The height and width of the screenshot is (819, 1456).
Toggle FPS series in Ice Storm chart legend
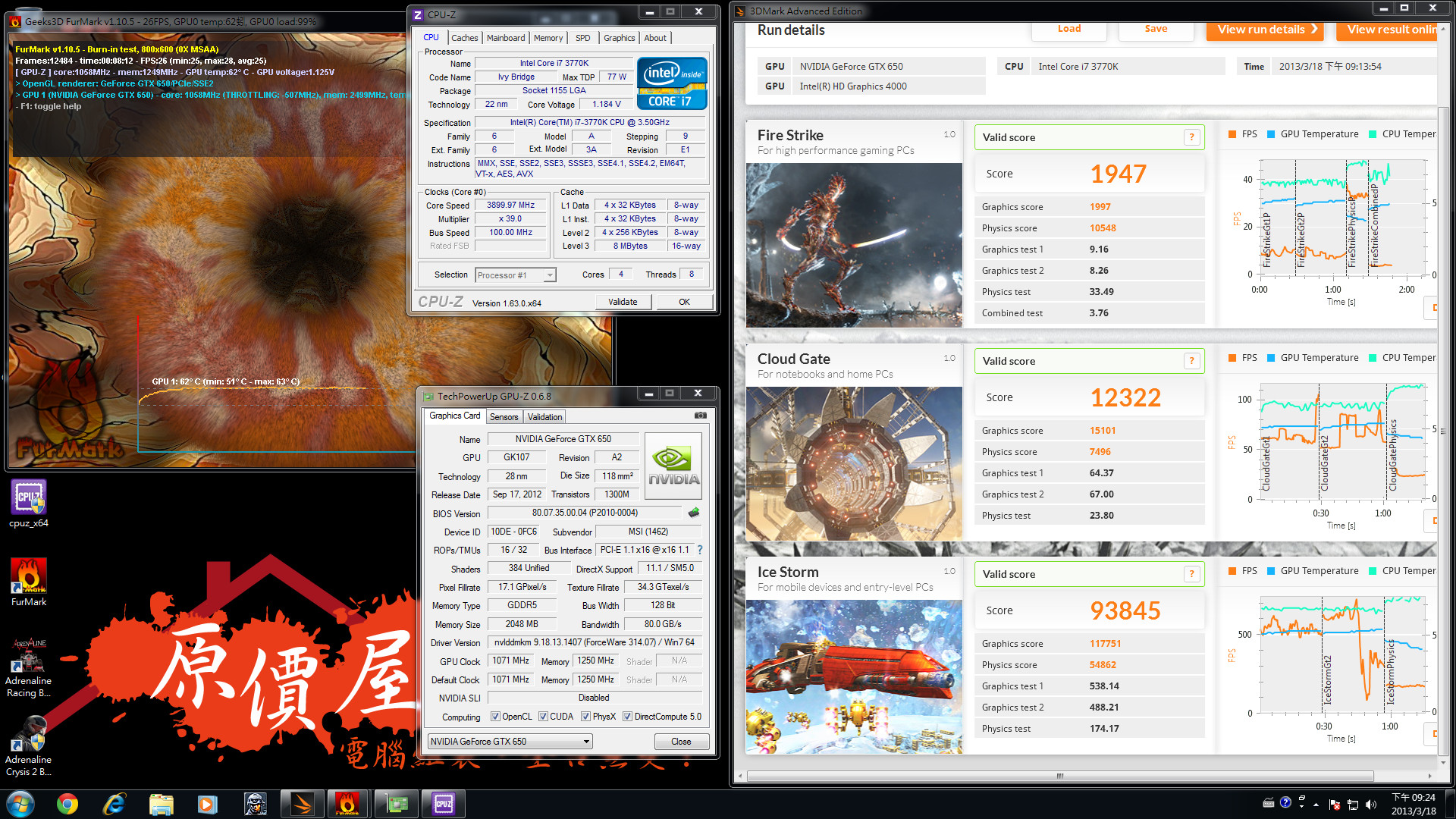(1243, 571)
